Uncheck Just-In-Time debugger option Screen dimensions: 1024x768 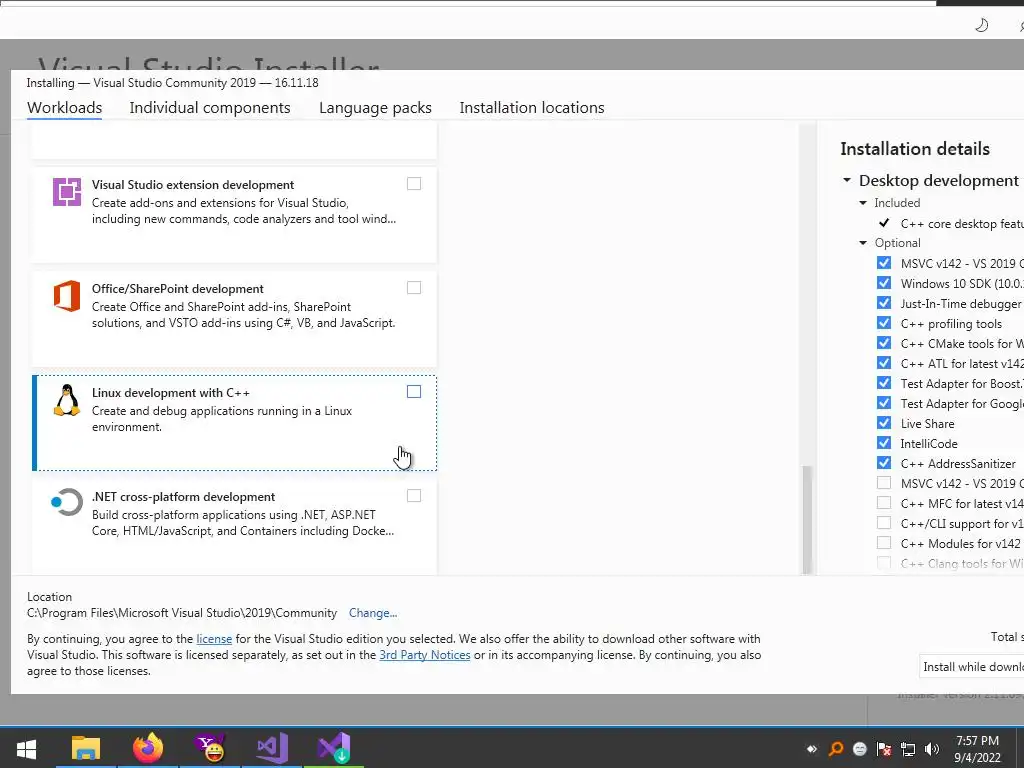click(x=884, y=303)
